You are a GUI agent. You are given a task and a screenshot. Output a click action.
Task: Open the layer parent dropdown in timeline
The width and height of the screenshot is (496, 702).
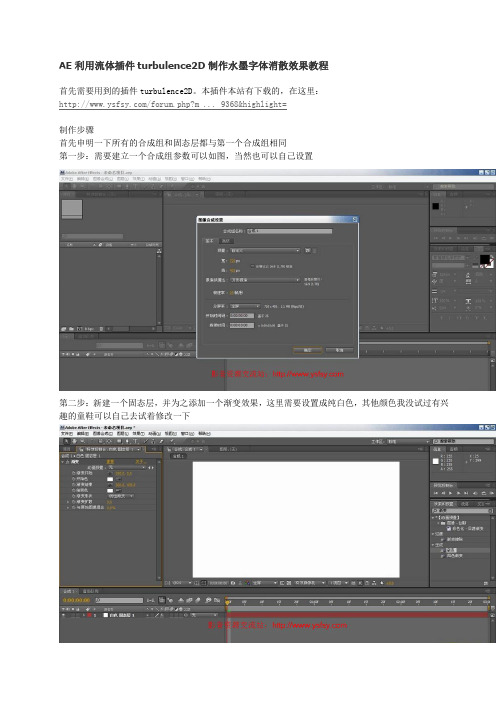tap(204, 615)
